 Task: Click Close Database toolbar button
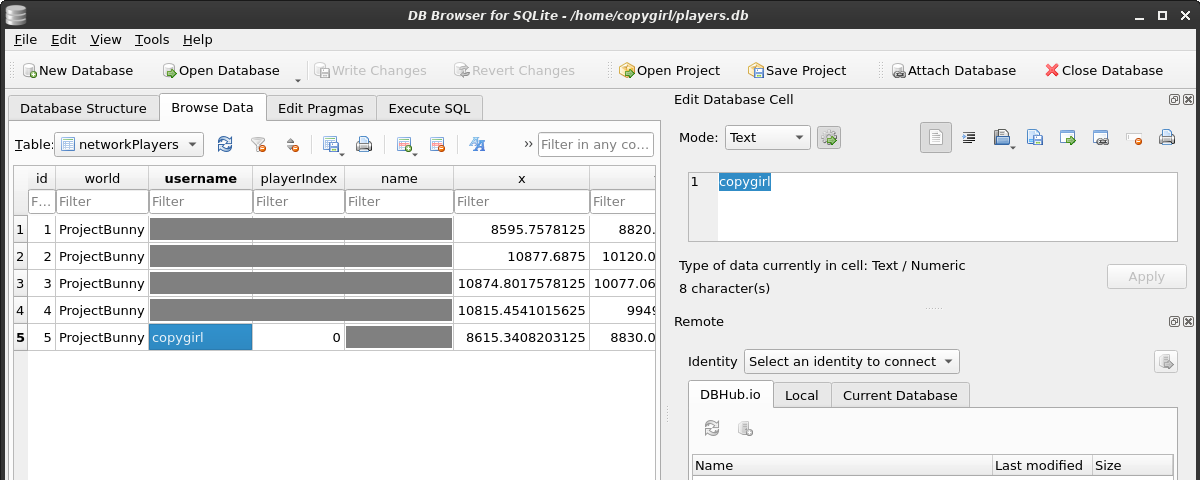tap(1104, 70)
